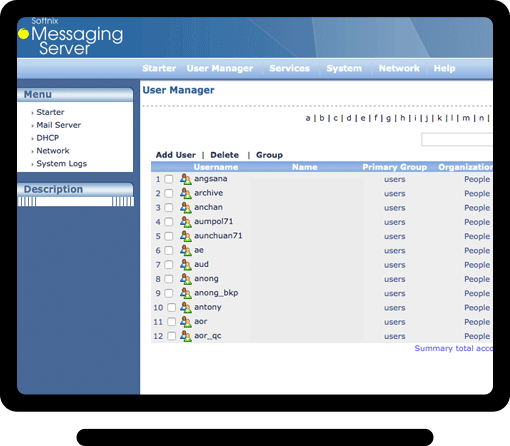Click the user icon next to anchan
Screen dimensions: 510x446
click(186, 208)
